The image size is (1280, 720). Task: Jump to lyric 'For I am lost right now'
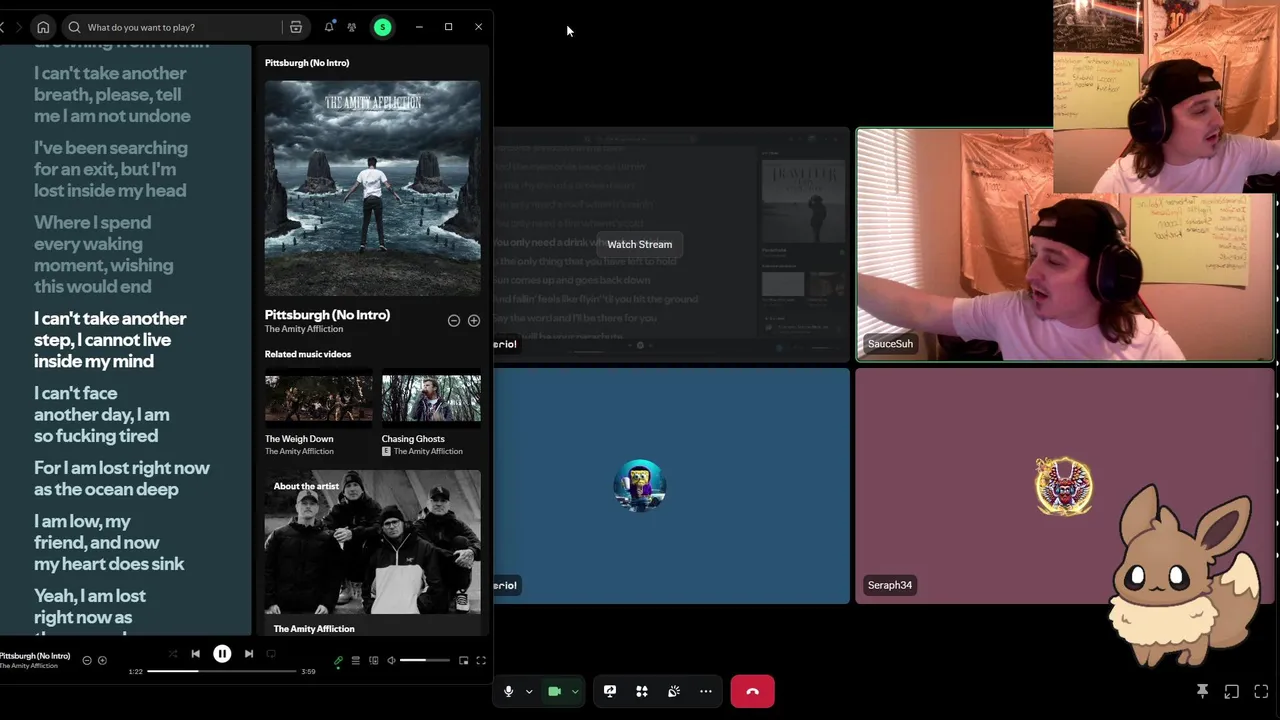point(122,478)
